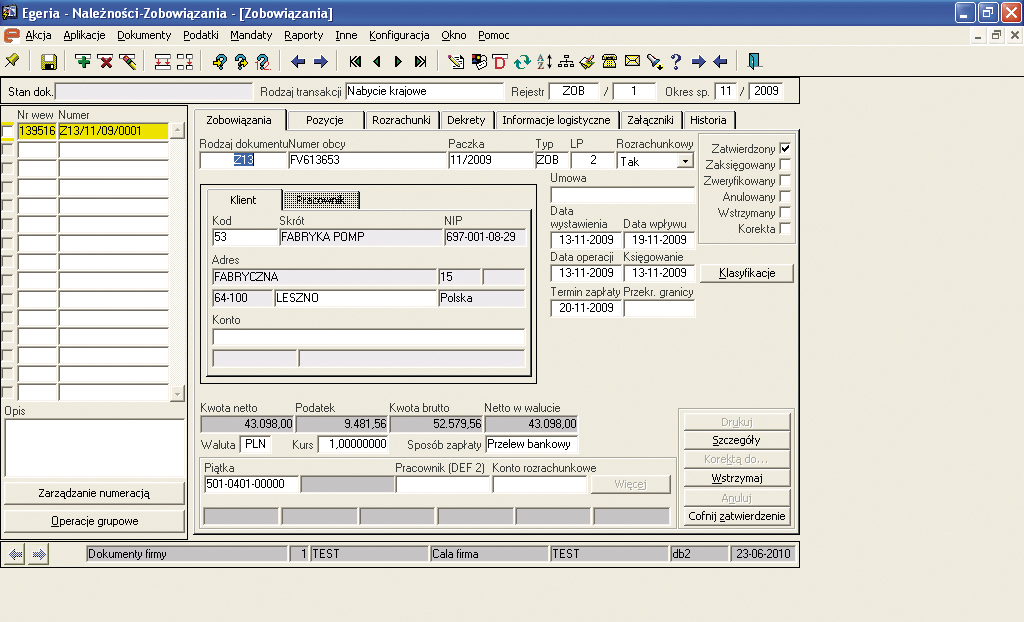Open the Akcja menu
The image size is (1024, 622).
tap(38, 35)
